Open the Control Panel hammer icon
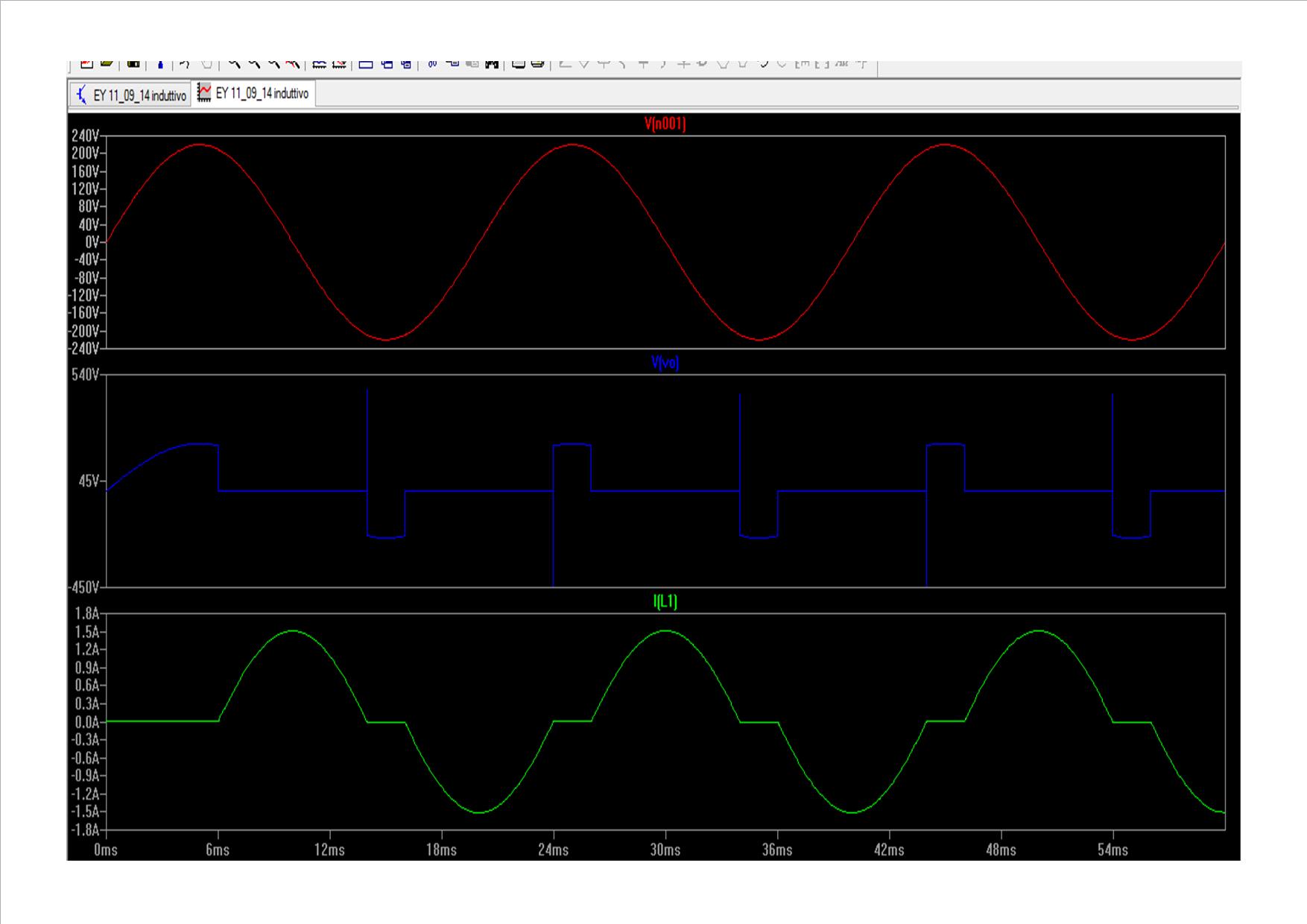This screenshot has height=924, width=1307. [160, 64]
